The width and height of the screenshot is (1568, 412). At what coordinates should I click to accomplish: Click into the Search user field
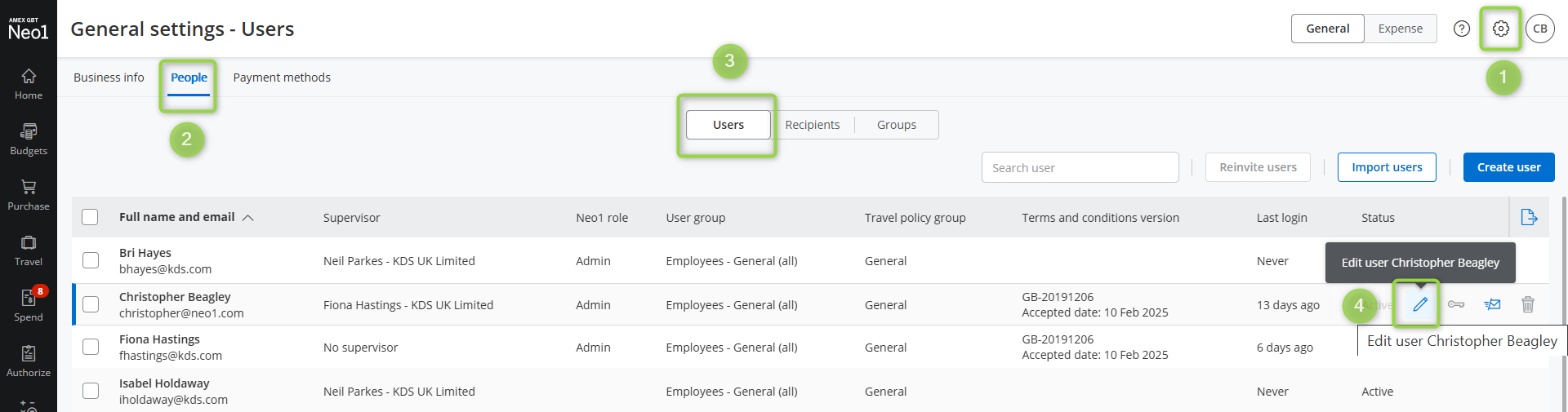1080,167
